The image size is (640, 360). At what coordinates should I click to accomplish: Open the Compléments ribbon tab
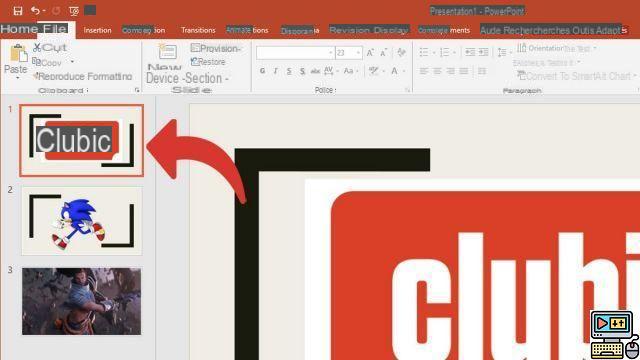[444, 30]
